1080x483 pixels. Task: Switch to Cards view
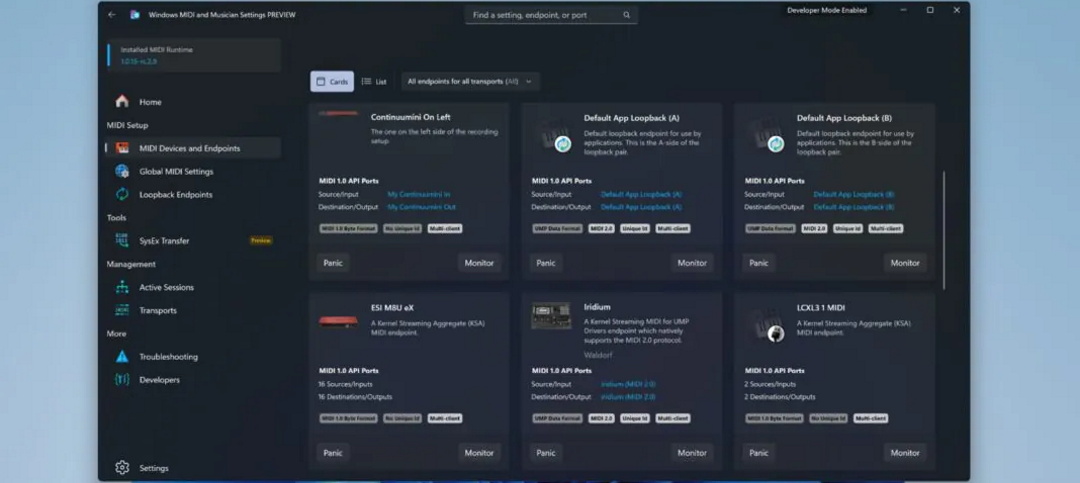pyautogui.click(x=332, y=82)
